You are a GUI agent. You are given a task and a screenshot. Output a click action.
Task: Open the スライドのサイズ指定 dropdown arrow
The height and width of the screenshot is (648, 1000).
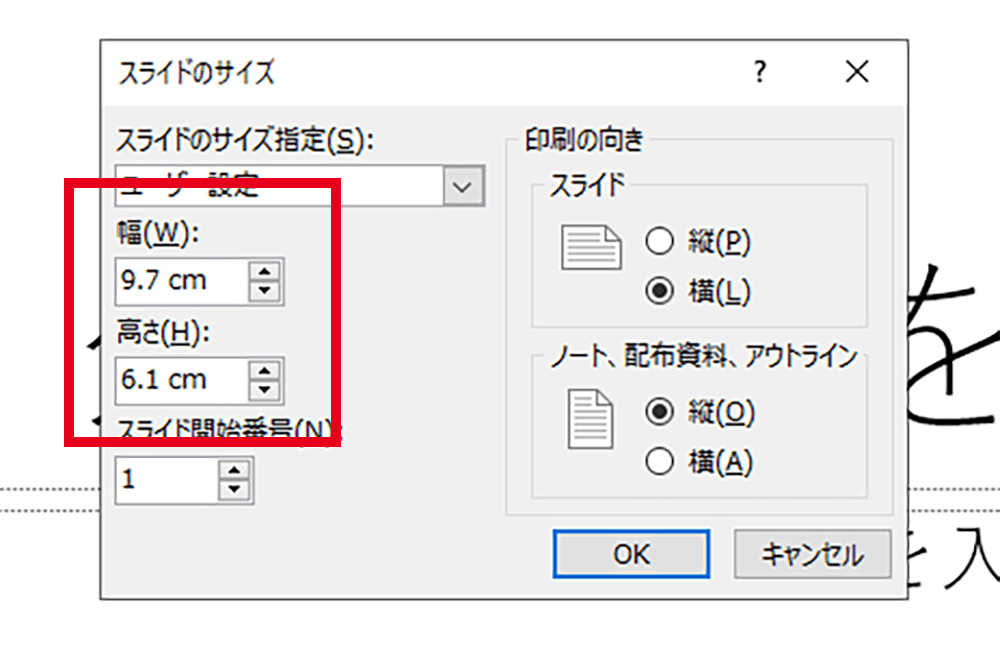tap(461, 187)
